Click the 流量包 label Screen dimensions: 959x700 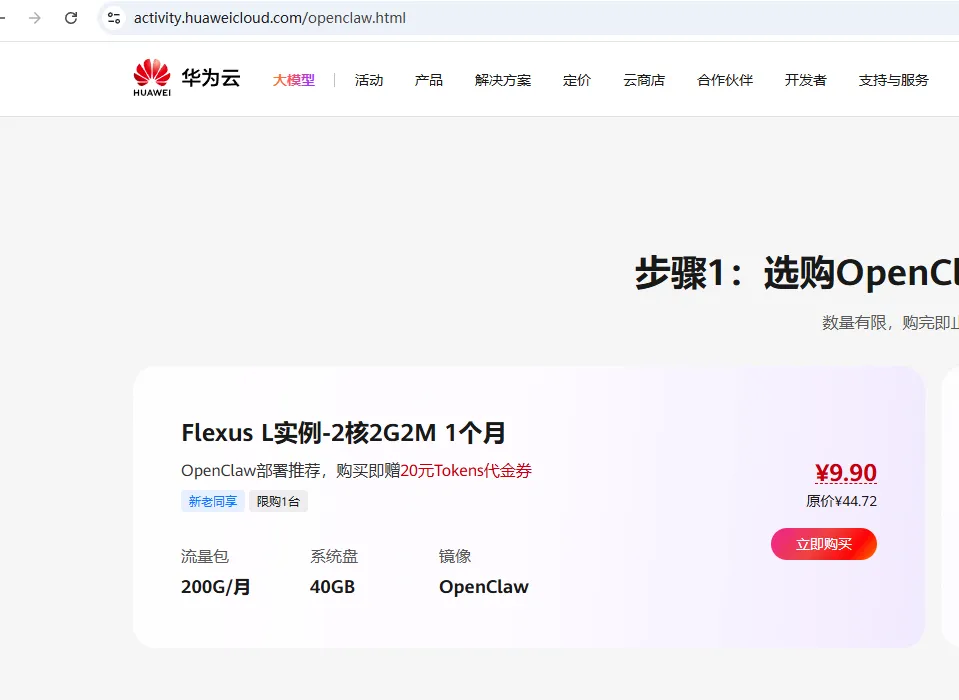click(205, 556)
